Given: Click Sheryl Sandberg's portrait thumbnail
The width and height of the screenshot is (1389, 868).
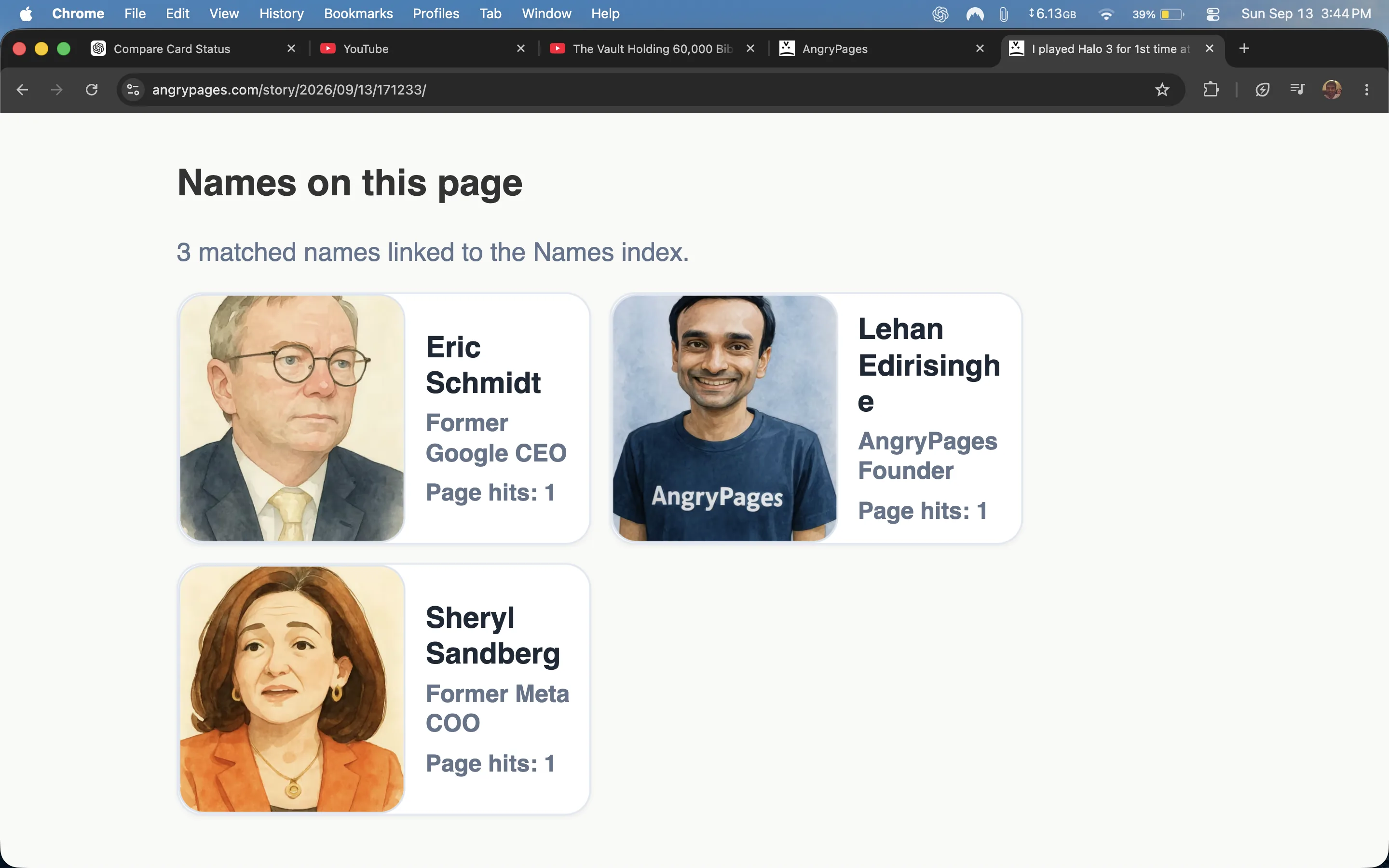Looking at the screenshot, I should pos(292,689).
